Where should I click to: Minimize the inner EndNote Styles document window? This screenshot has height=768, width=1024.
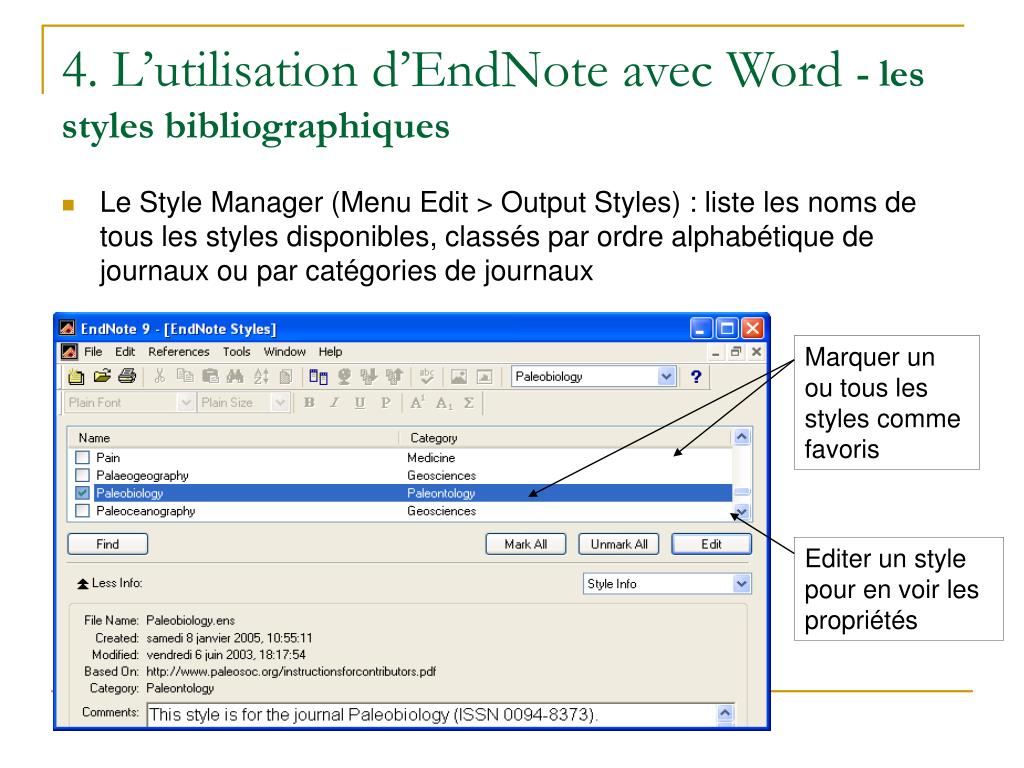point(716,352)
